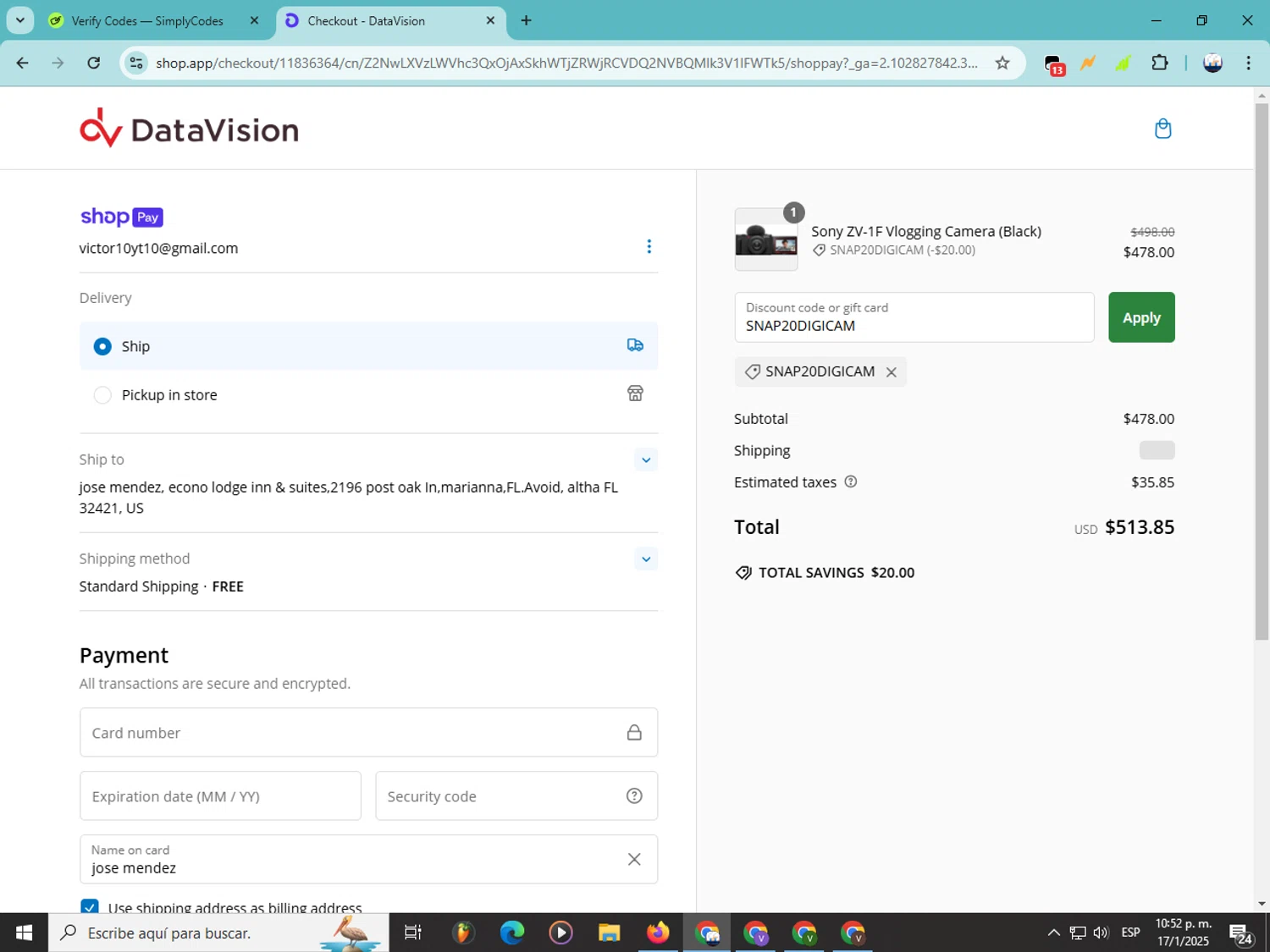This screenshot has width=1270, height=952.
Task: Bookmark this page with the star icon
Action: click(1002, 63)
